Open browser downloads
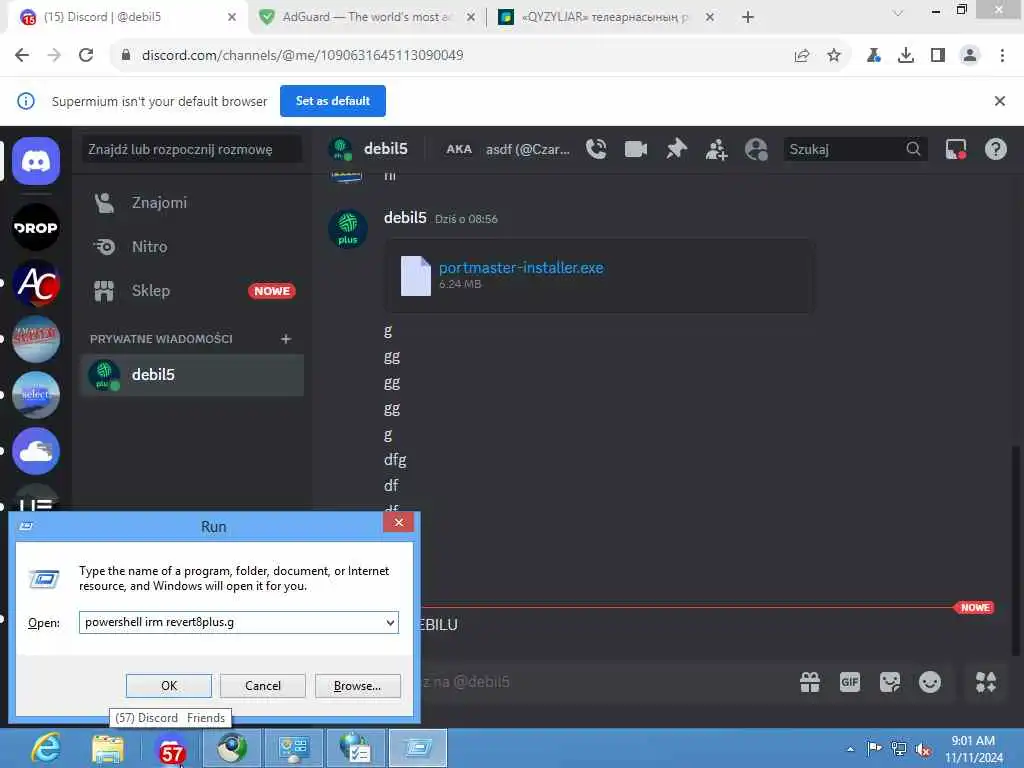Viewport: 1024px width, 768px height. [905, 55]
